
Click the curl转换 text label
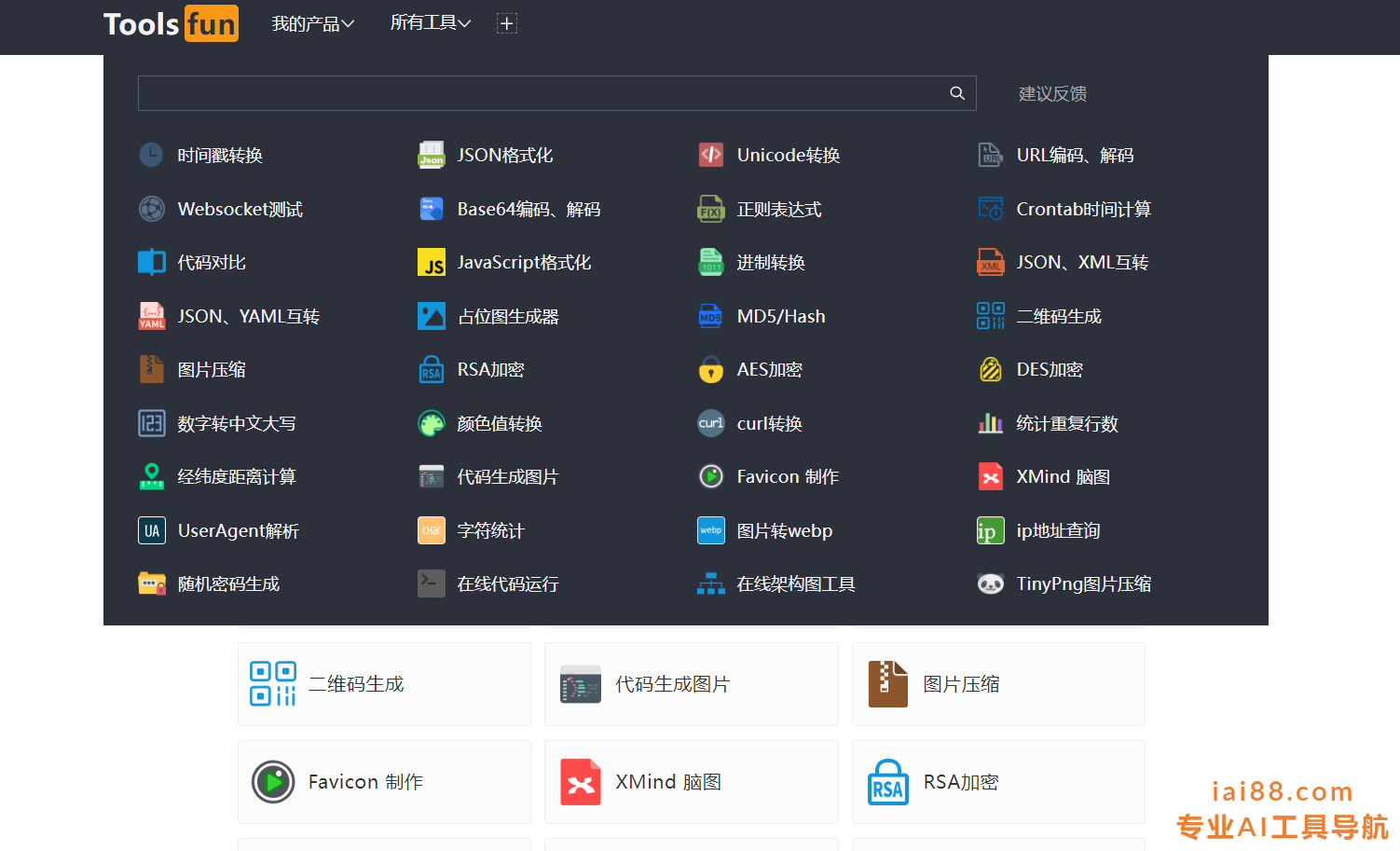tap(770, 423)
